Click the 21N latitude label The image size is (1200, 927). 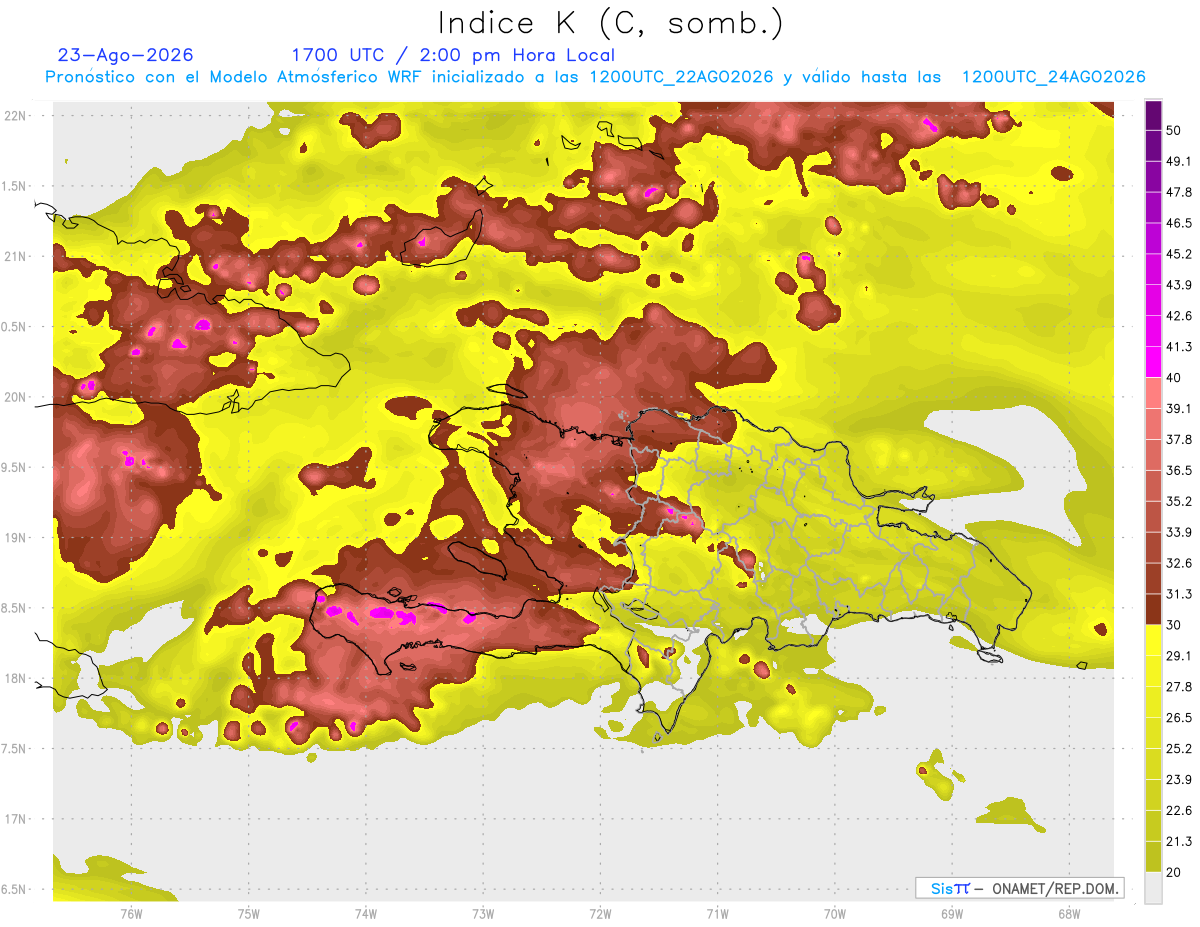16,256
